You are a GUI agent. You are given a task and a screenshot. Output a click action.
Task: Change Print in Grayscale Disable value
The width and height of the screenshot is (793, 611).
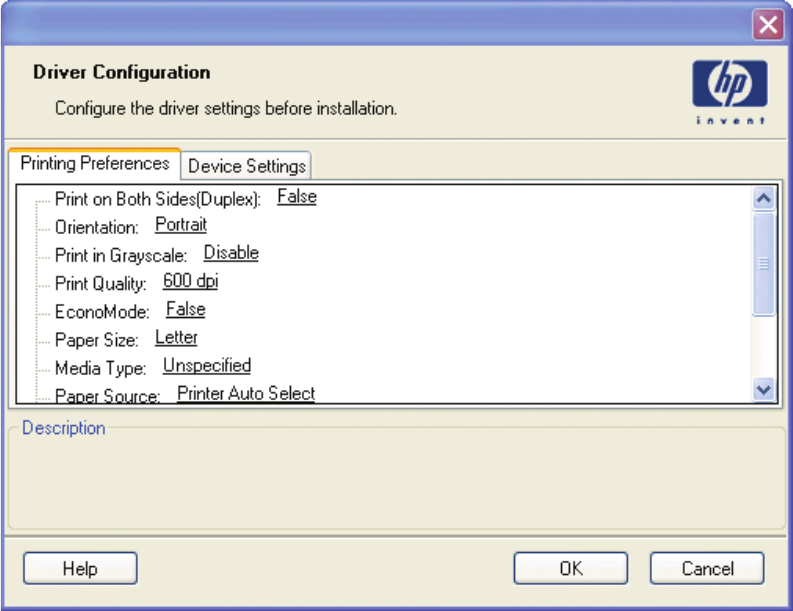tap(231, 253)
